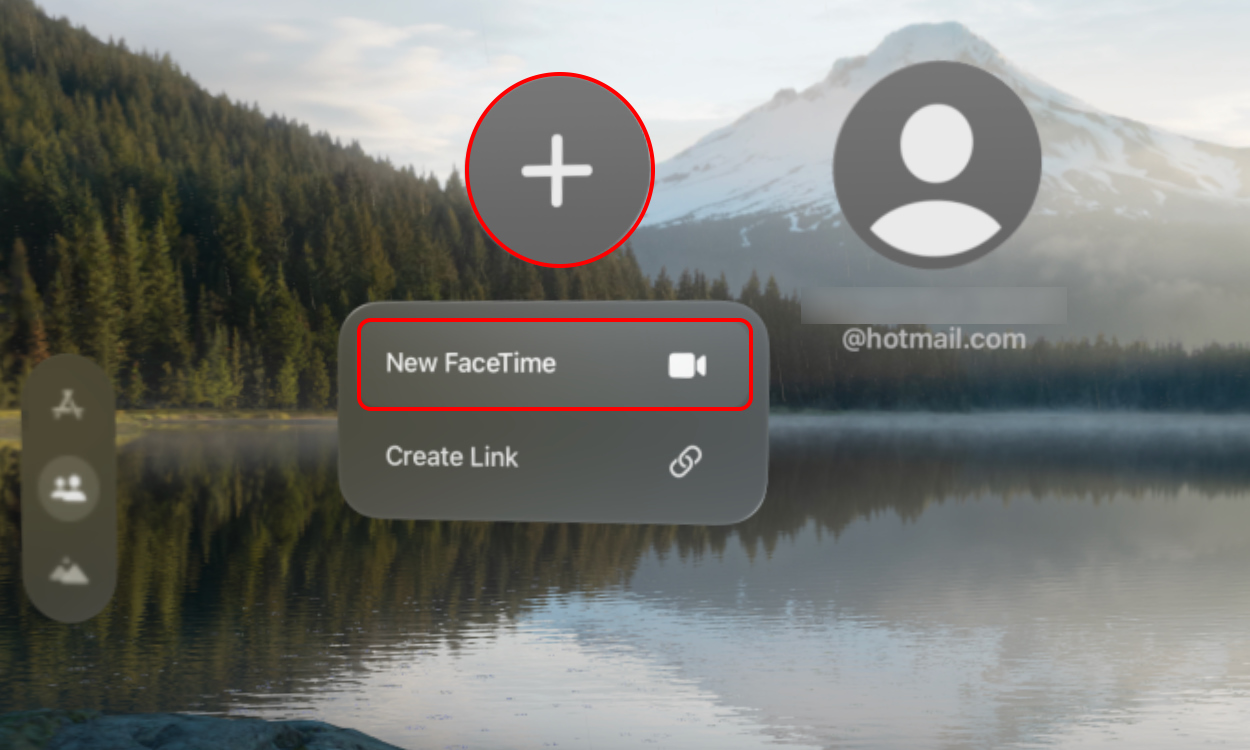The image size is (1250, 750).
Task: Select the people icon in the left sidebar
Action: pyautogui.click(x=69, y=490)
